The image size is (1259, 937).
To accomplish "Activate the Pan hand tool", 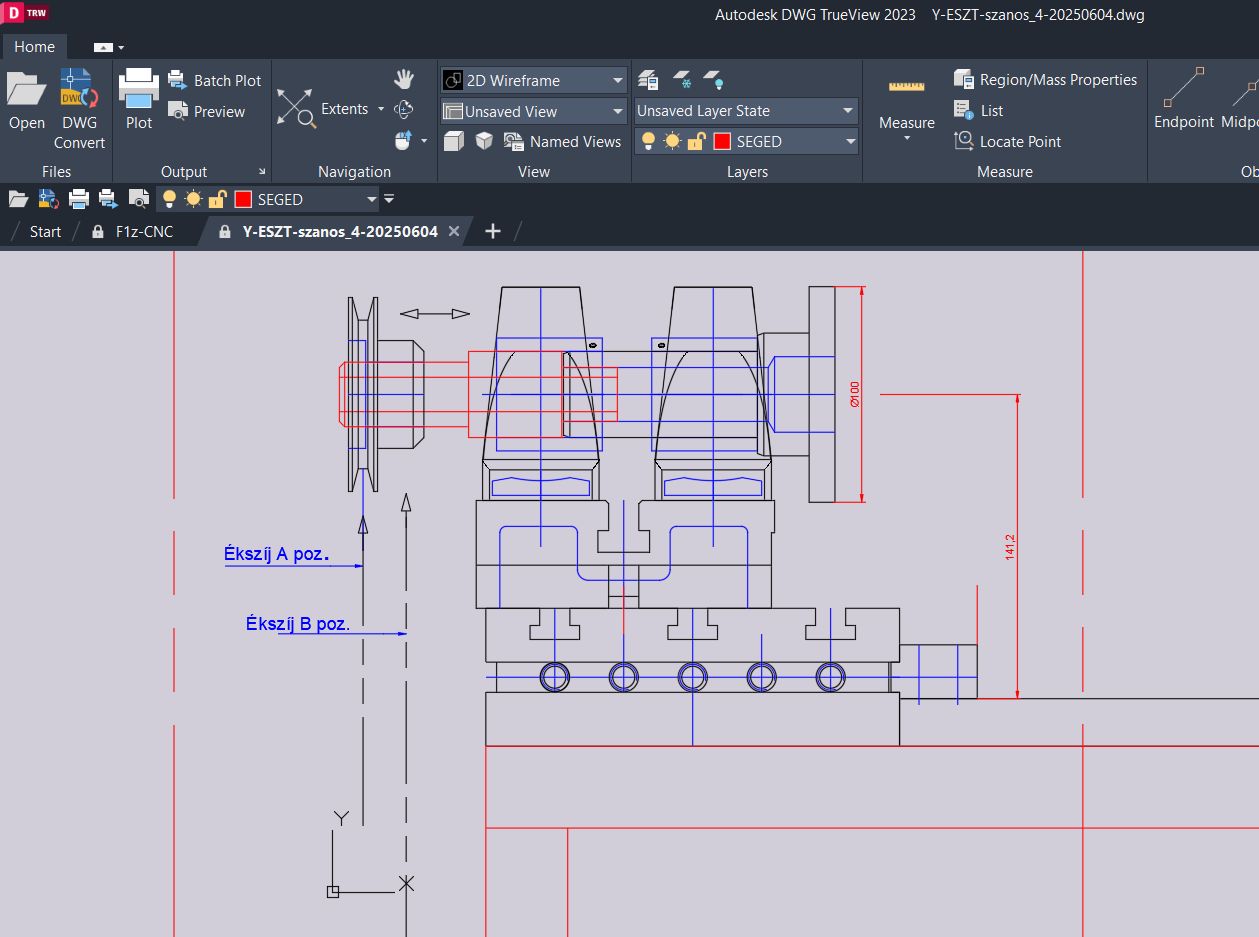I will click(404, 79).
